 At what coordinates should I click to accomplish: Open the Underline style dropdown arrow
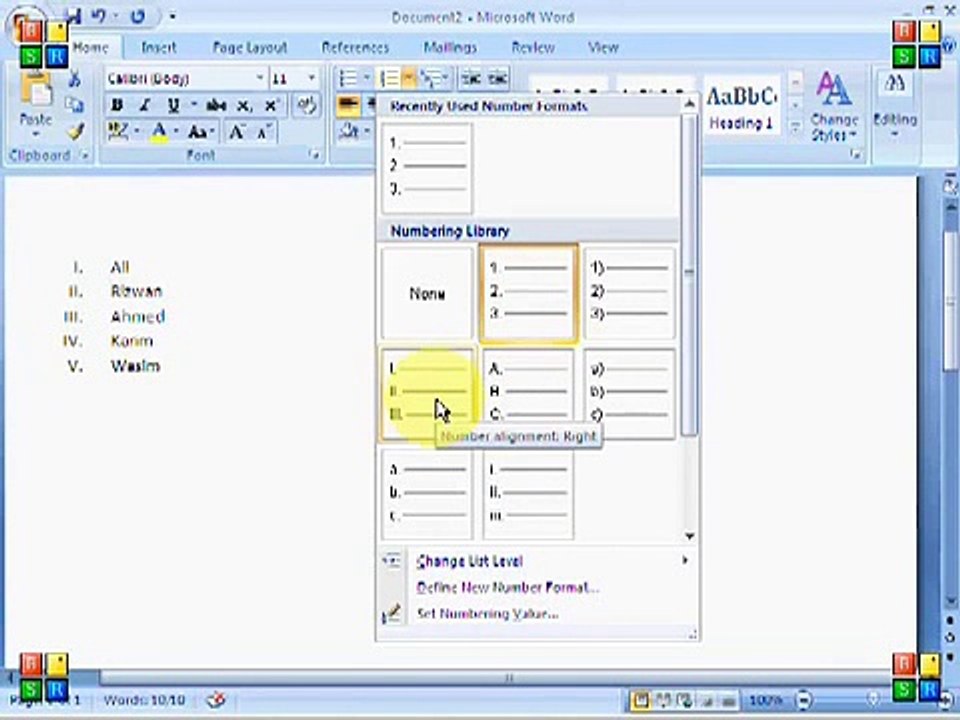[193, 105]
